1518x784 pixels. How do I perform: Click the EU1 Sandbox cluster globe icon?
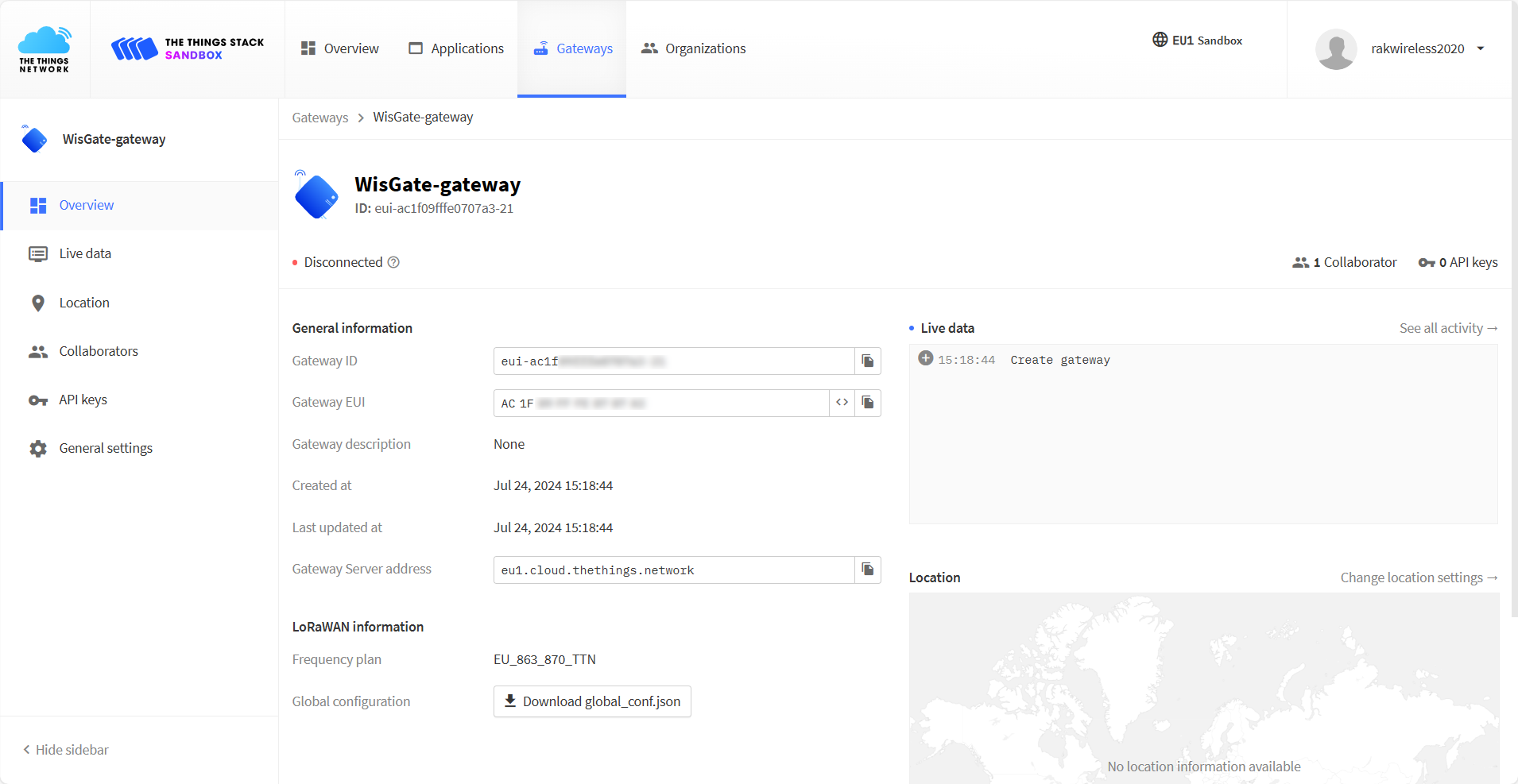coord(1160,40)
